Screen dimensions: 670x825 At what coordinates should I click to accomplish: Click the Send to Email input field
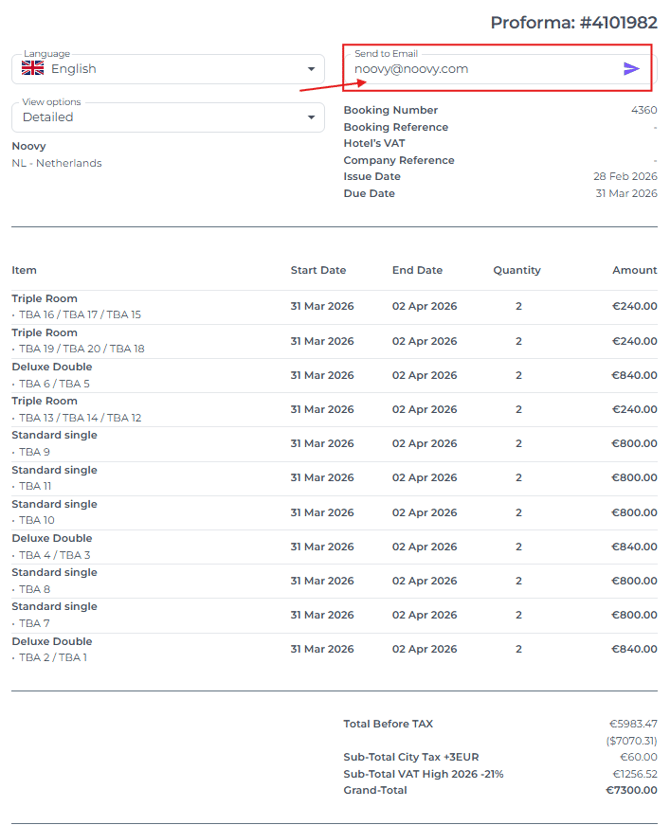coord(480,69)
